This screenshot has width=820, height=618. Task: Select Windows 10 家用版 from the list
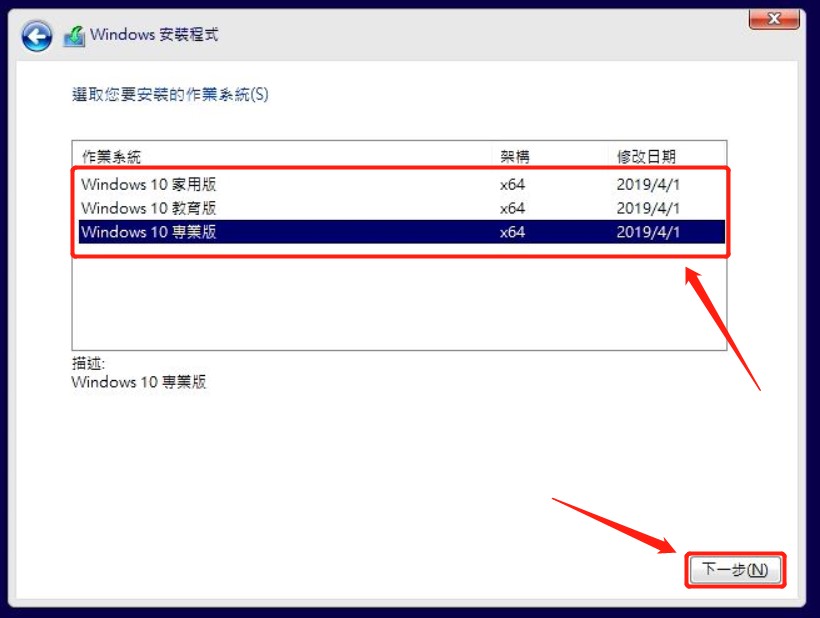pos(149,184)
